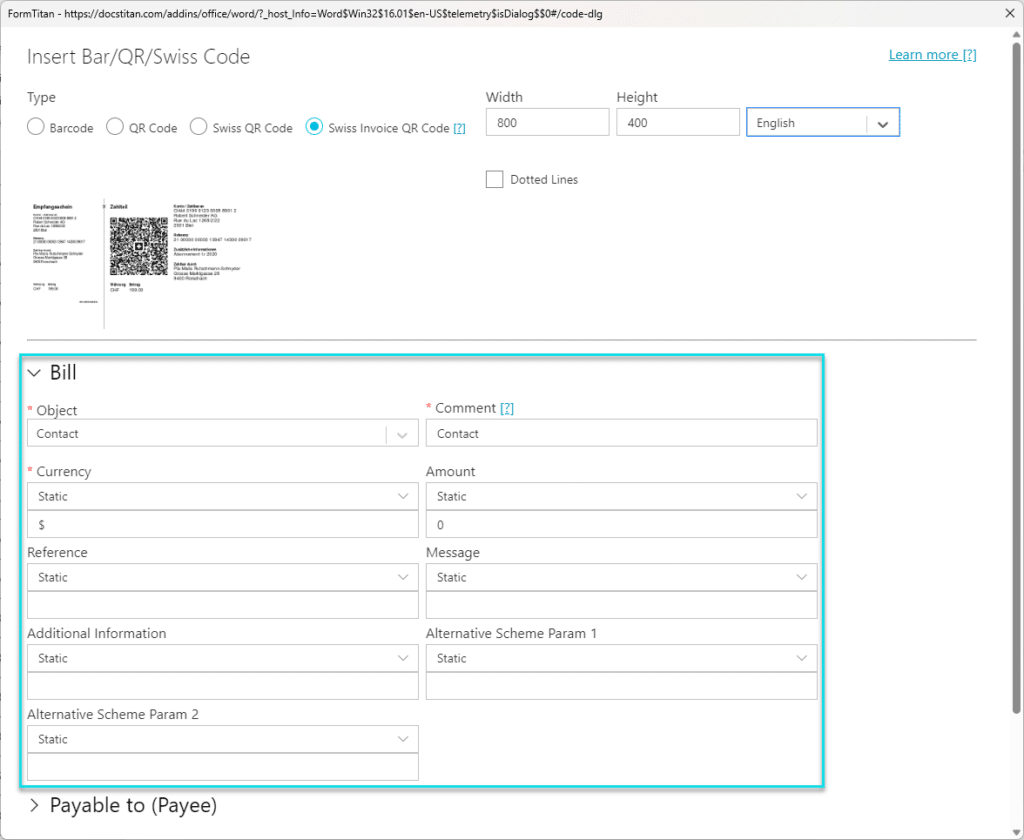This screenshot has height=840, width=1024.
Task: Open the Message type dropdown
Action: [621, 577]
